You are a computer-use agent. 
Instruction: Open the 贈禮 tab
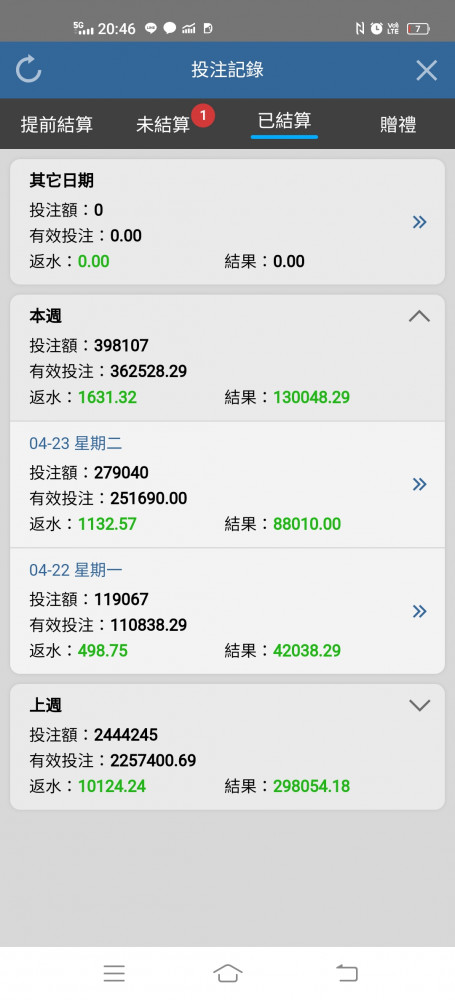pyautogui.click(x=398, y=124)
